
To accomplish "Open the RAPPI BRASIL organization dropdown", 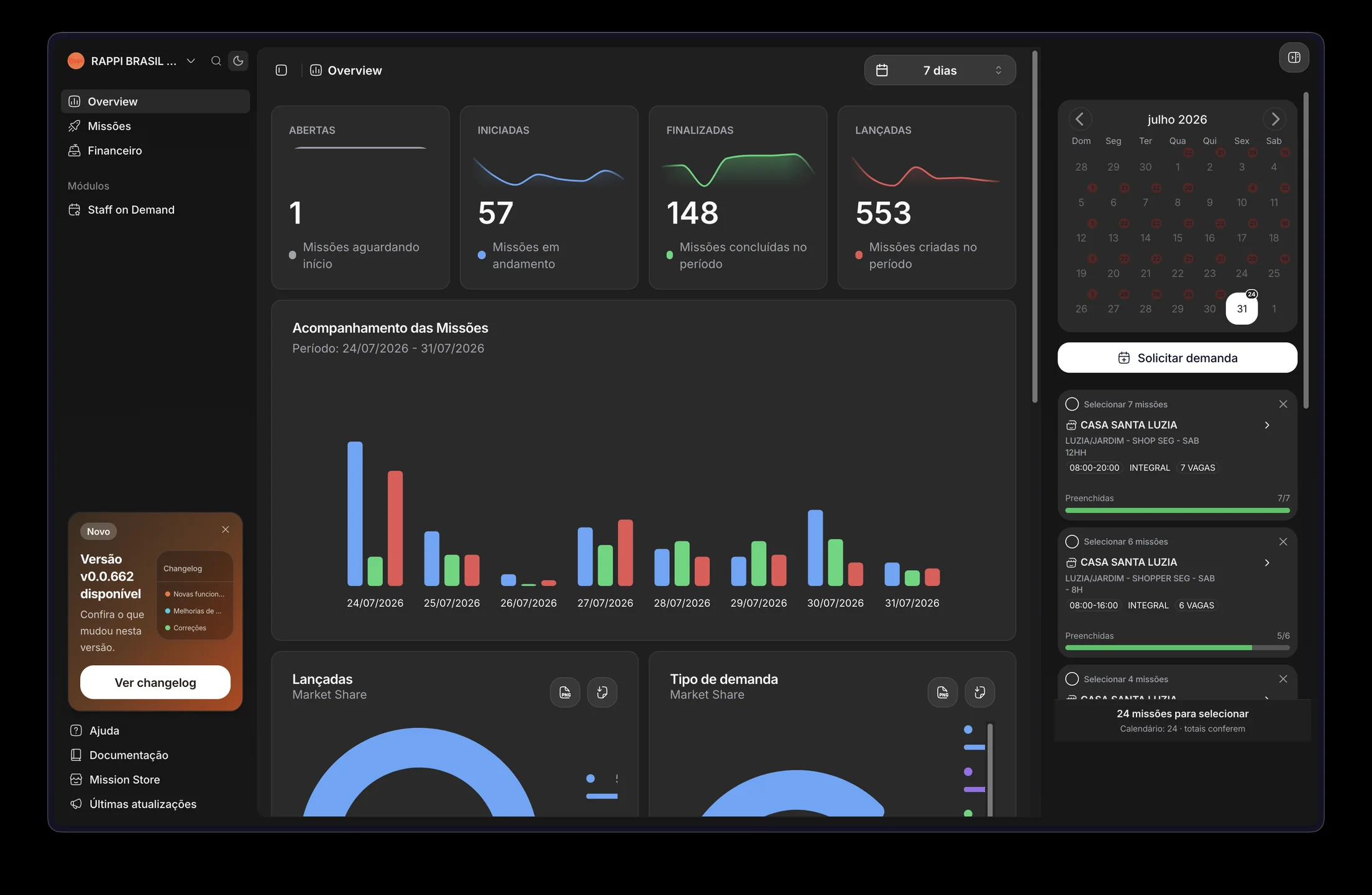I will click(x=132, y=61).
